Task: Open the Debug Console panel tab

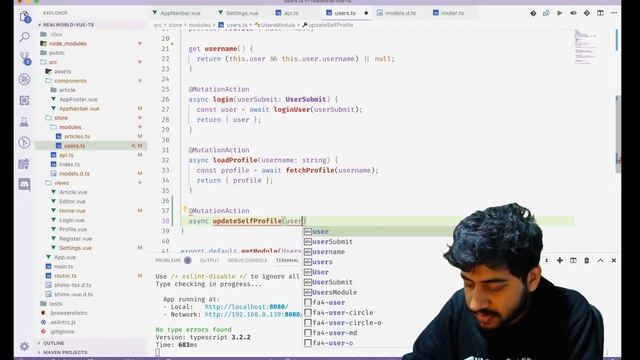Action: [247, 260]
